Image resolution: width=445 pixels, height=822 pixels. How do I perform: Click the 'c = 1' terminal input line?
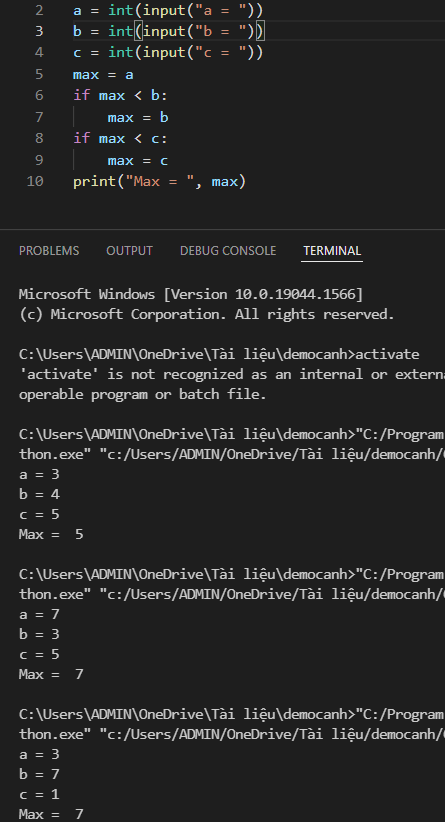point(39,794)
